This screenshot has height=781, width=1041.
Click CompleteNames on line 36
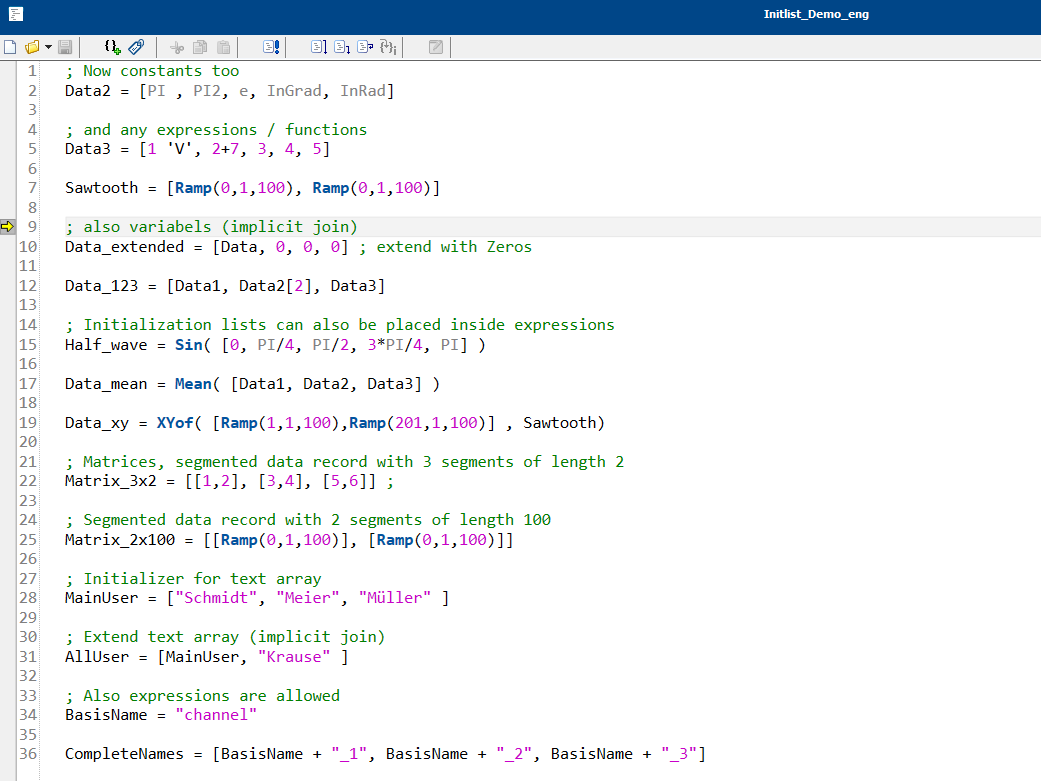point(124,754)
